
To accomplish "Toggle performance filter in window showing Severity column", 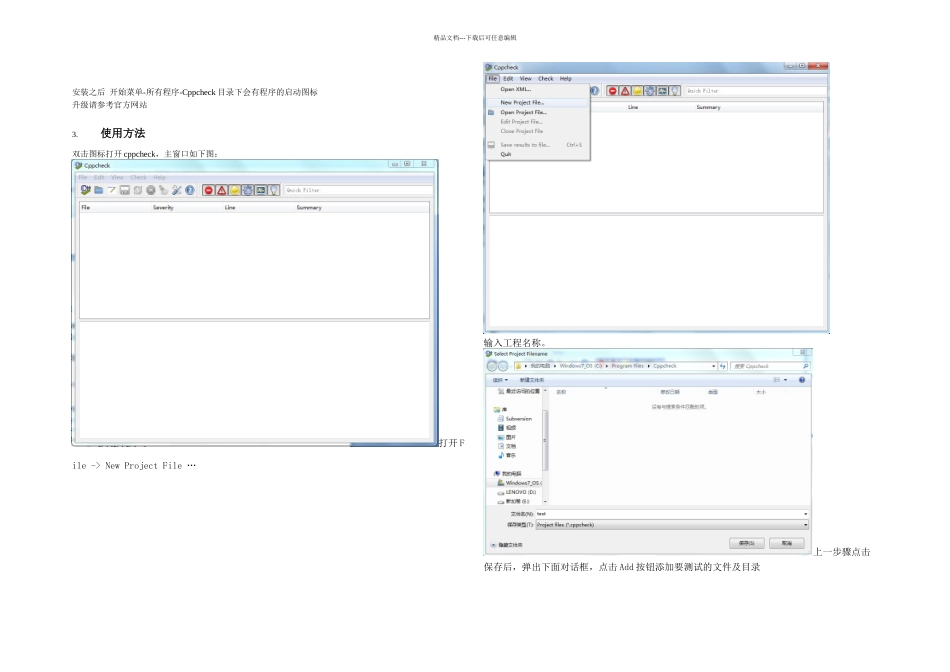I will click(261, 190).
